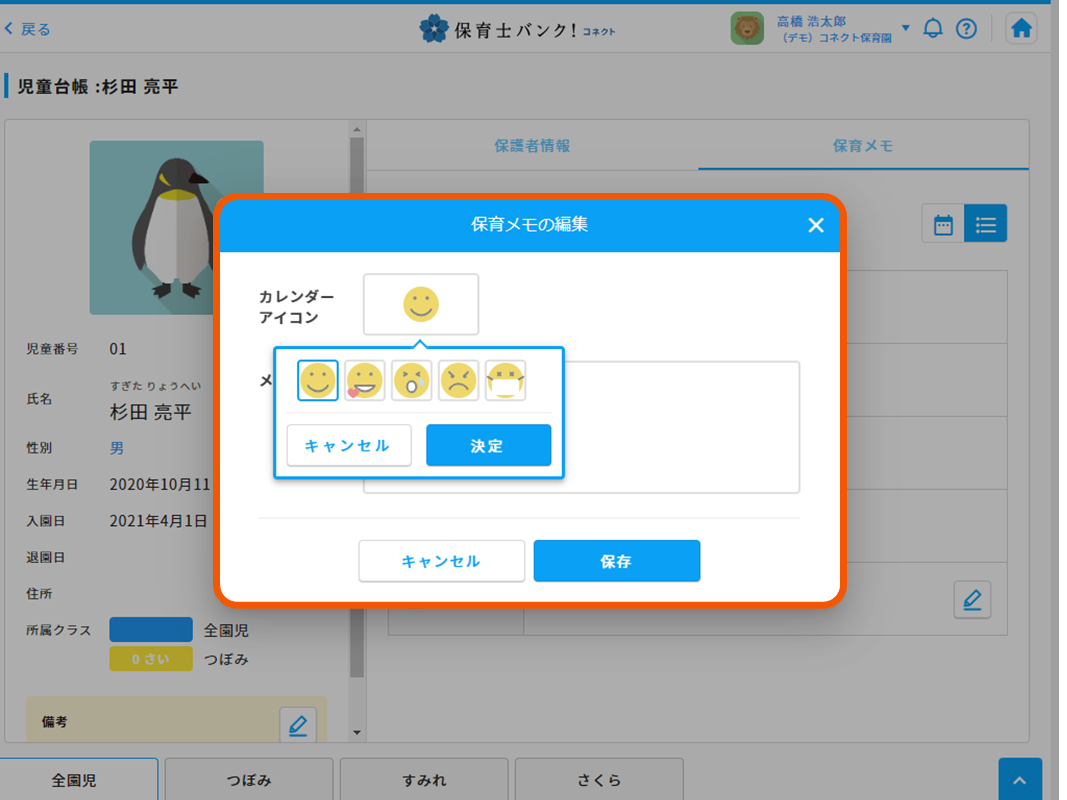Viewport: 1067px width, 800px height.
Task: Click the 保育士バンク flower logo
Action: coord(430,28)
